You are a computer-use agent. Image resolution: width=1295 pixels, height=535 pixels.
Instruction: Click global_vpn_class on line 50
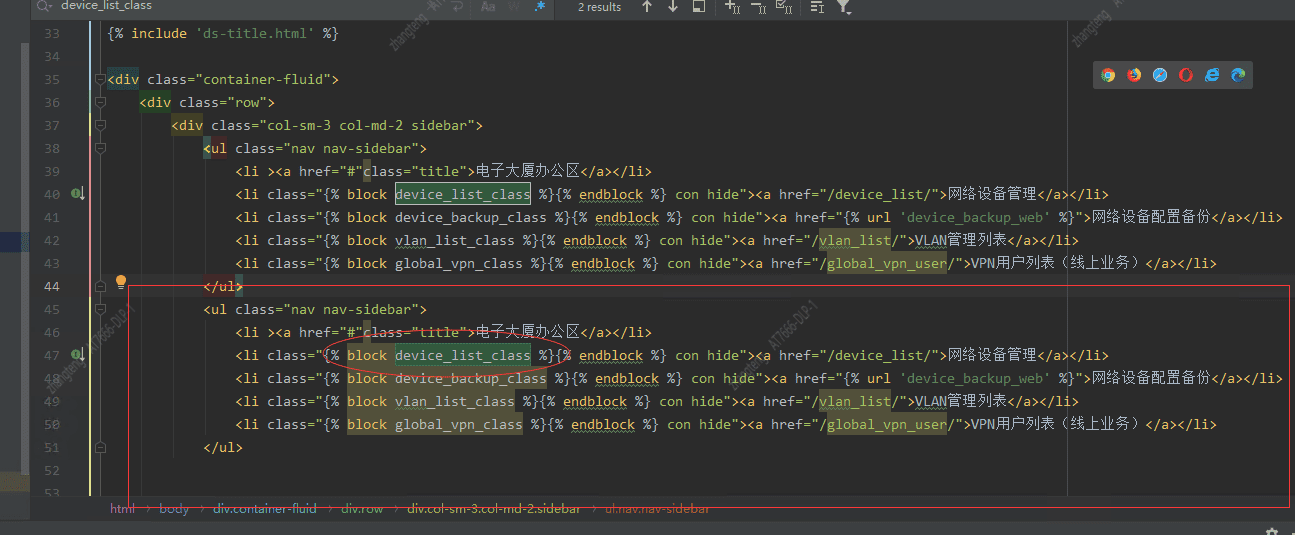point(459,424)
